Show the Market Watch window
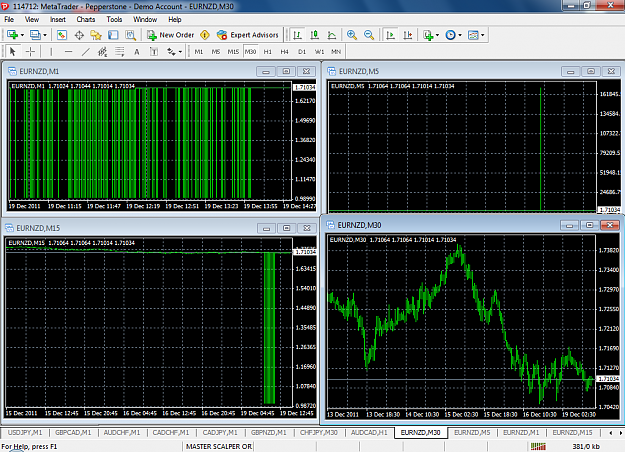This screenshot has width=625, height=452. pos(62,35)
